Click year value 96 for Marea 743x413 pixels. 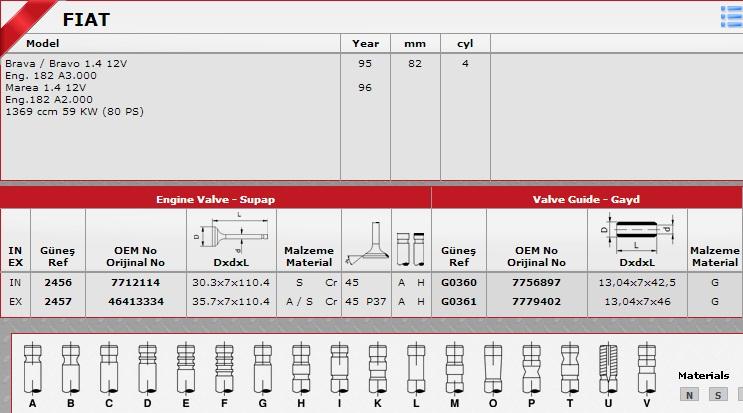pyautogui.click(x=365, y=88)
